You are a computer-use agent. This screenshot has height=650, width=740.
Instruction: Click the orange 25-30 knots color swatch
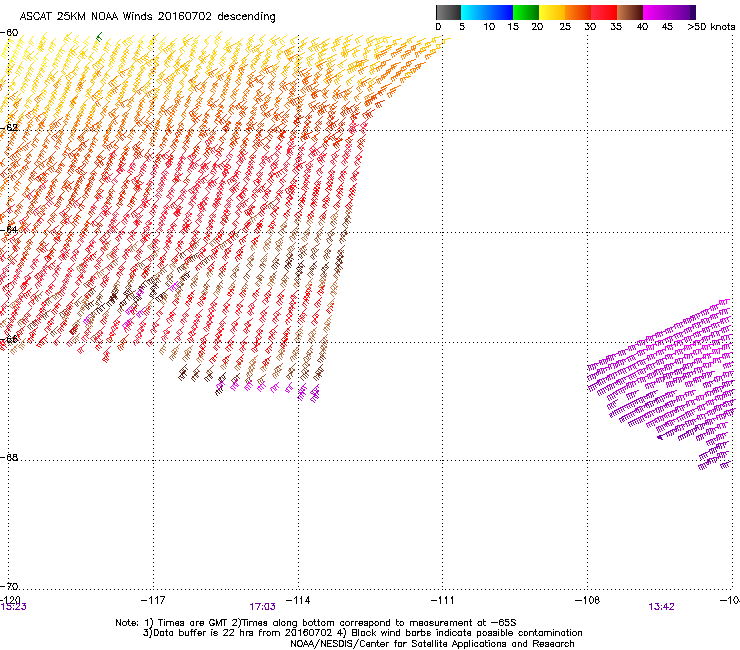point(578,12)
